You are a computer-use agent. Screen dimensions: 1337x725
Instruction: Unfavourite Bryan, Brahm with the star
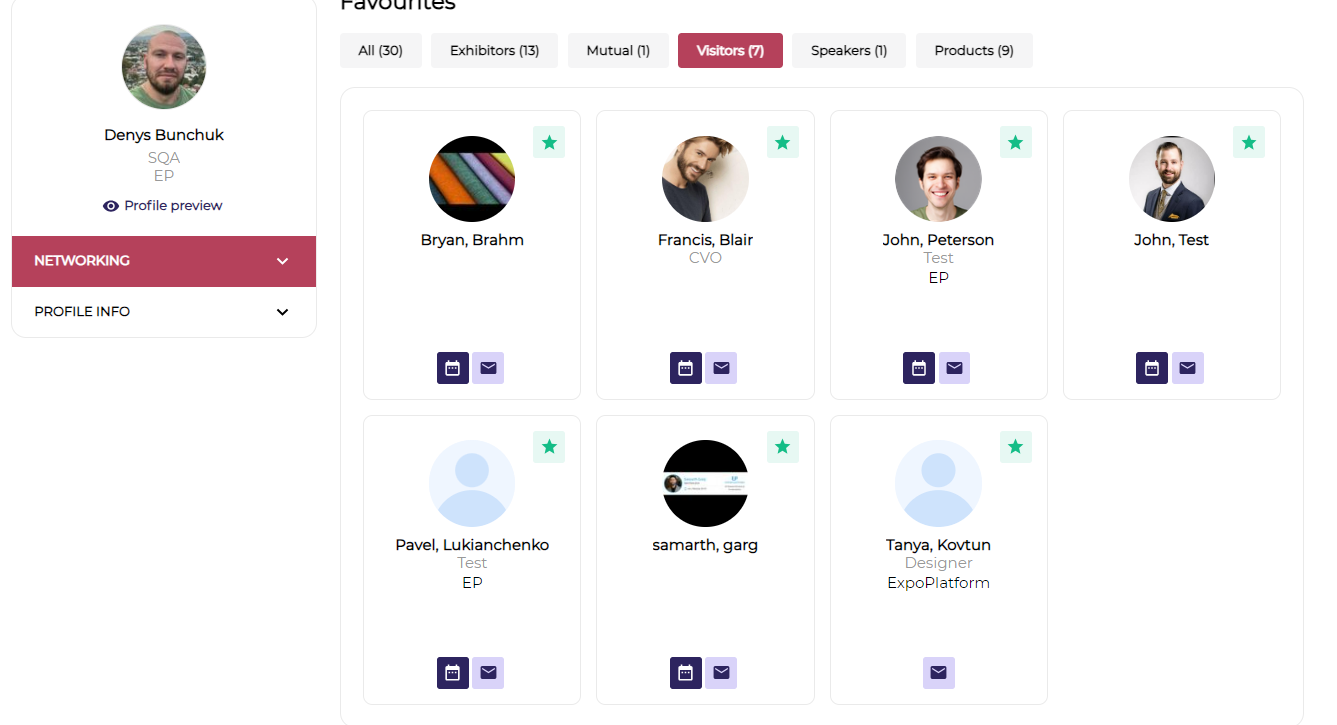[x=549, y=142]
